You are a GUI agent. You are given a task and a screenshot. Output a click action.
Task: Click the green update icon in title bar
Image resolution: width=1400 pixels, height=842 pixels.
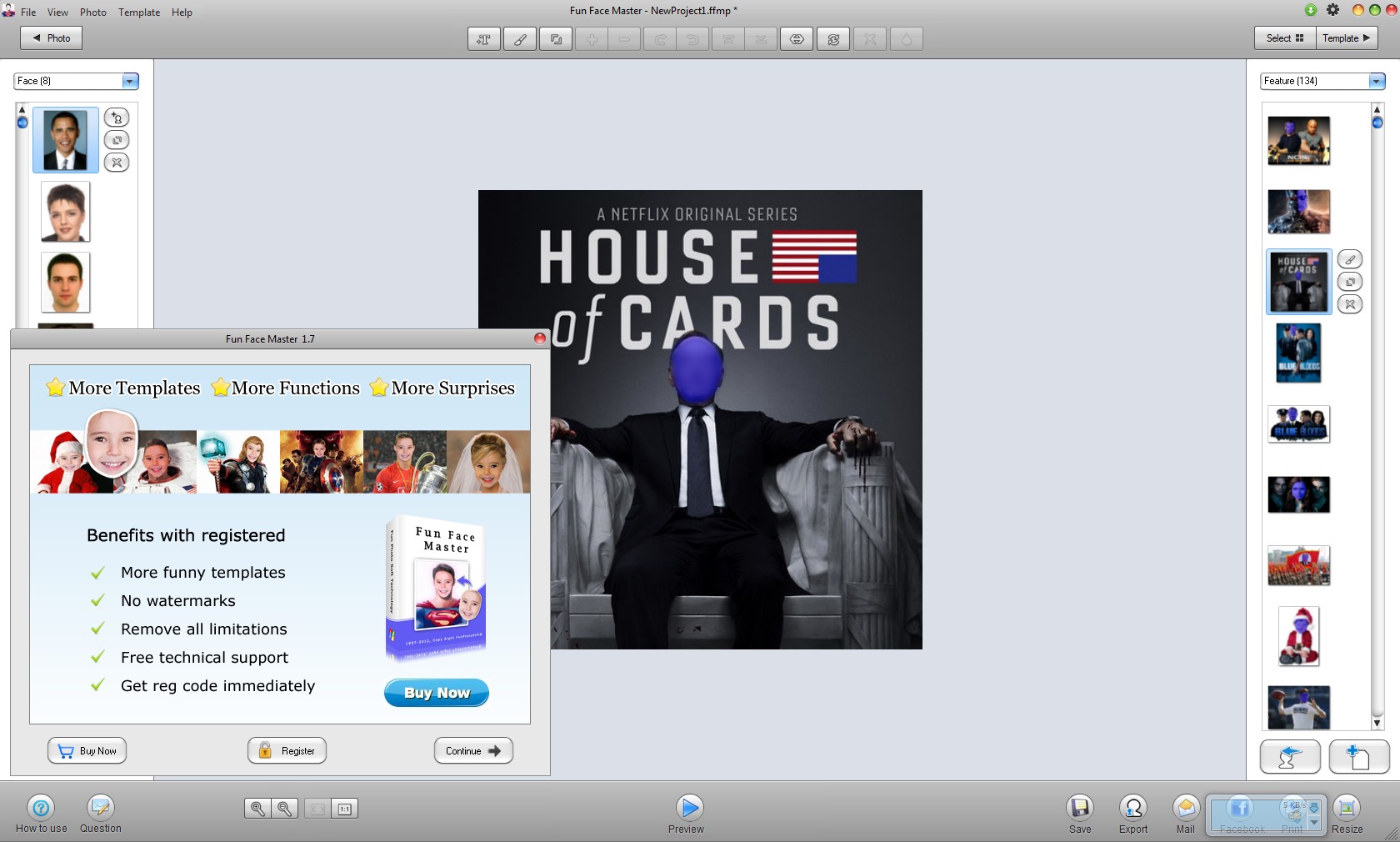pyautogui.click(x=1311, y=10)
